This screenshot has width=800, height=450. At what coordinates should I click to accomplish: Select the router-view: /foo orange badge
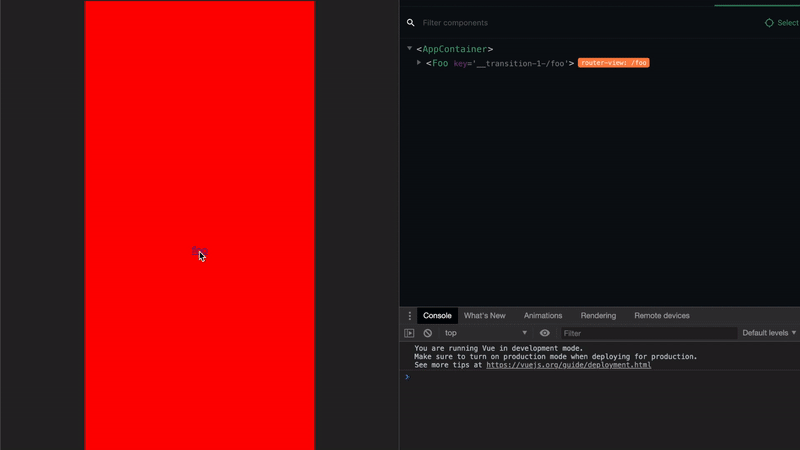[x=613, y=63]
